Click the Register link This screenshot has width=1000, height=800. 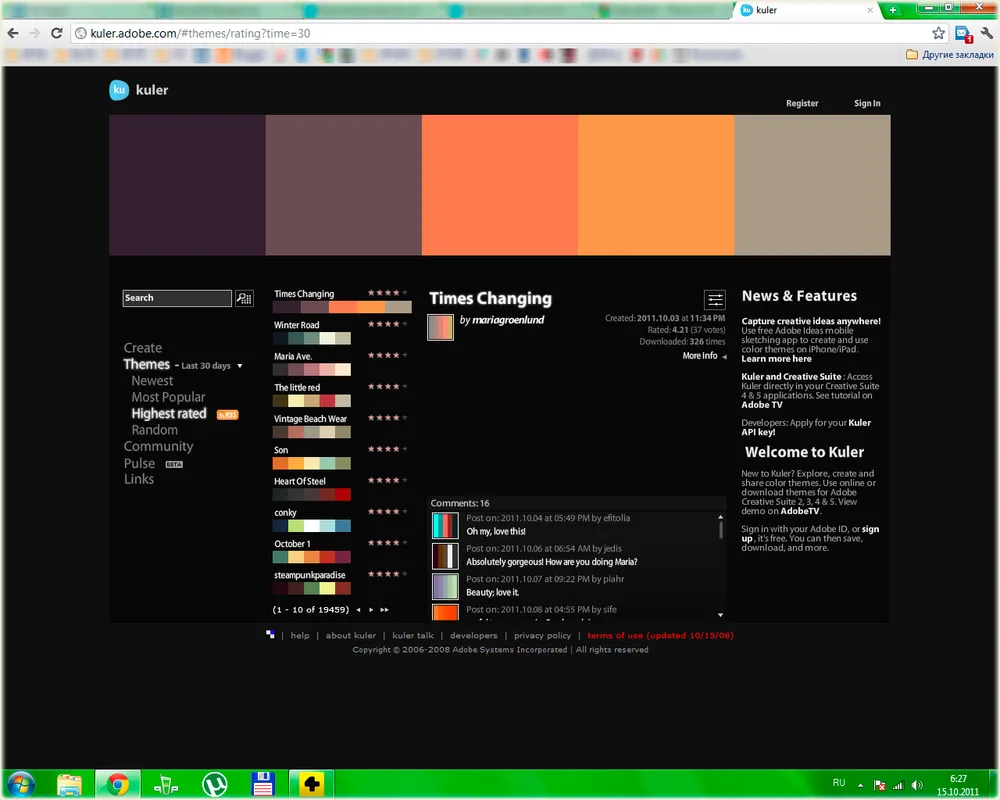click(801, 103)
